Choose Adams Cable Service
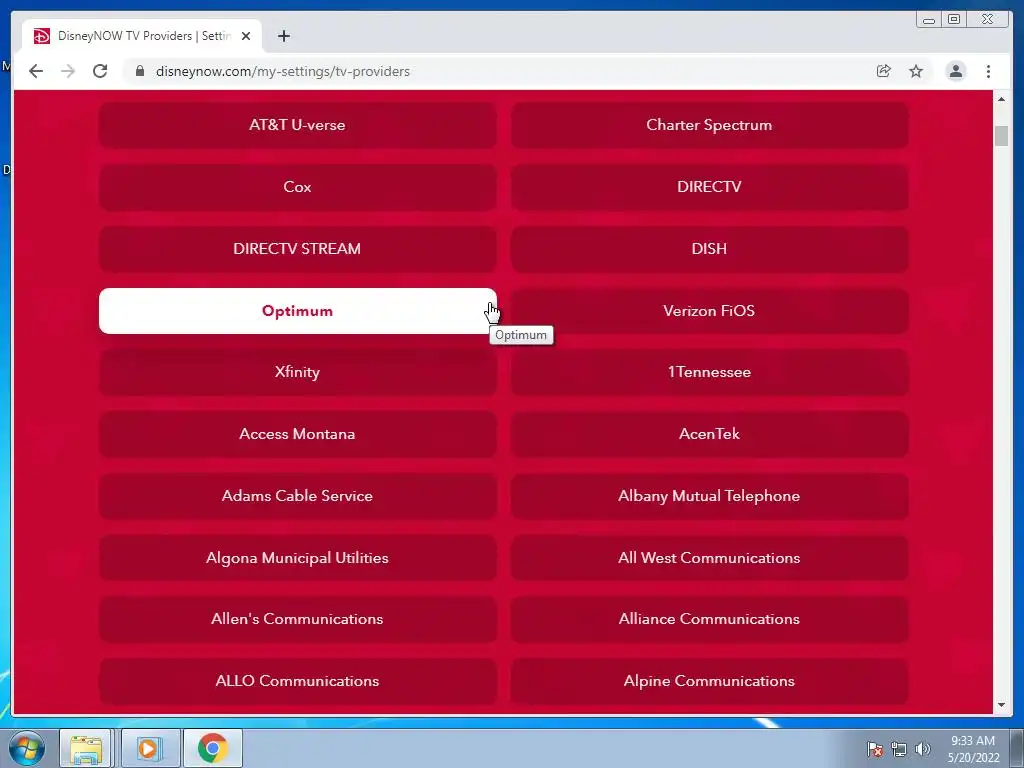This screenshot has height=768, width=1024. [297, 496]
